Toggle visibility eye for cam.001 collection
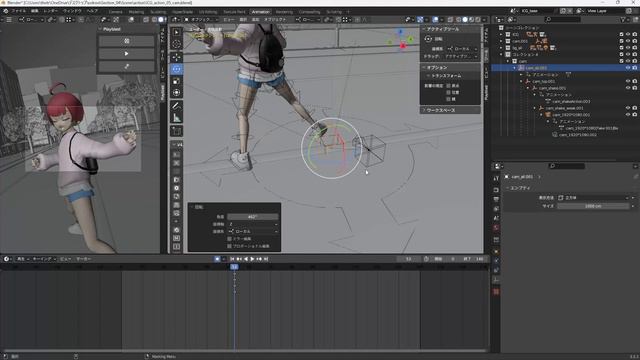The width and height of the screenshot is (640, 360). (x=628, y=41)
